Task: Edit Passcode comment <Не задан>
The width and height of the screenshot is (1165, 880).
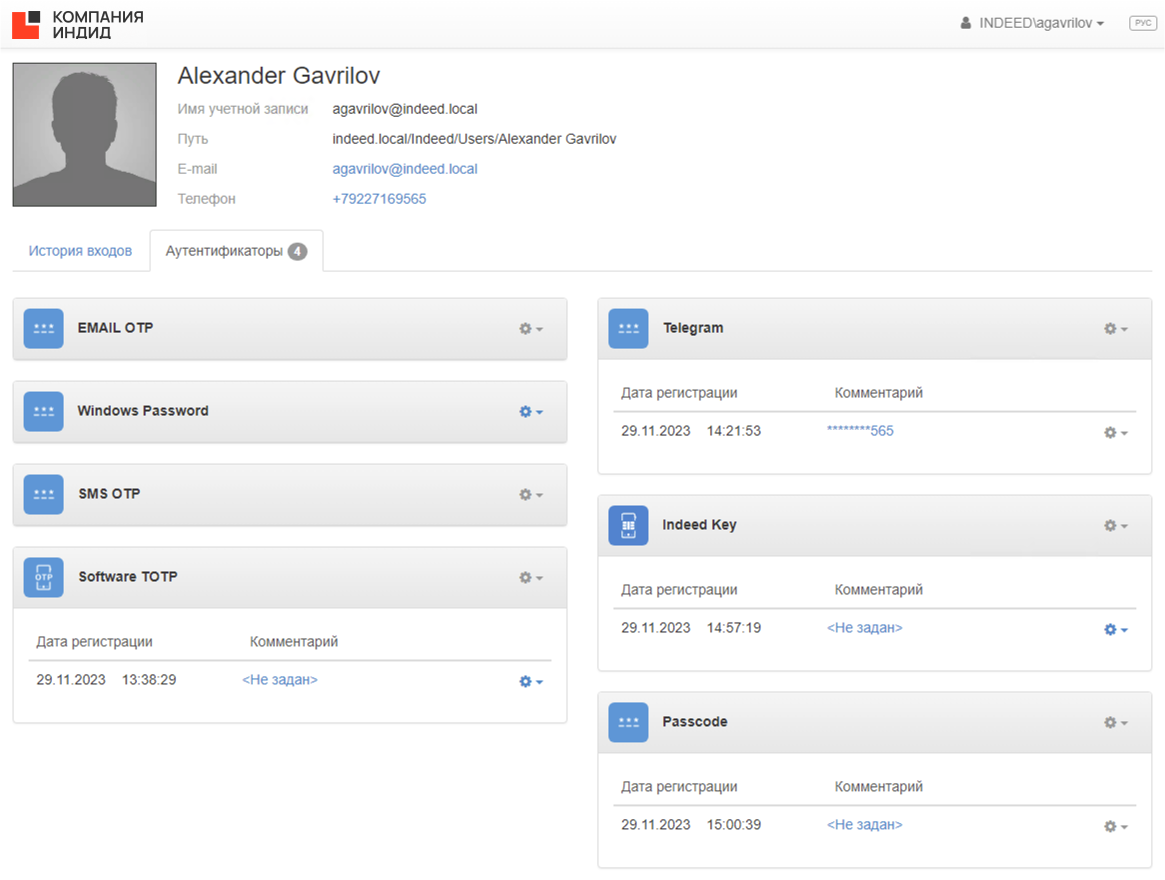Action: coord(865,825)
